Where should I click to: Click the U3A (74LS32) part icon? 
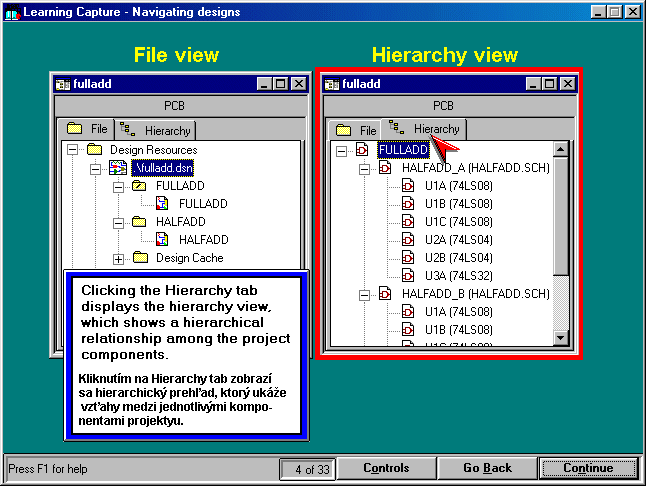point(408,276)
